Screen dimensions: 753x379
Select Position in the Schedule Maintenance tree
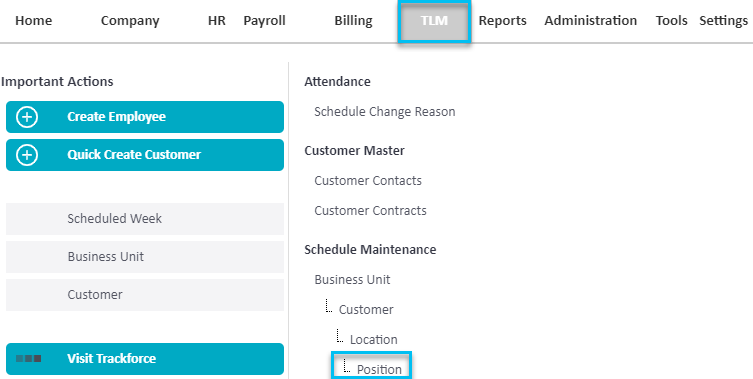click(379, 369)
